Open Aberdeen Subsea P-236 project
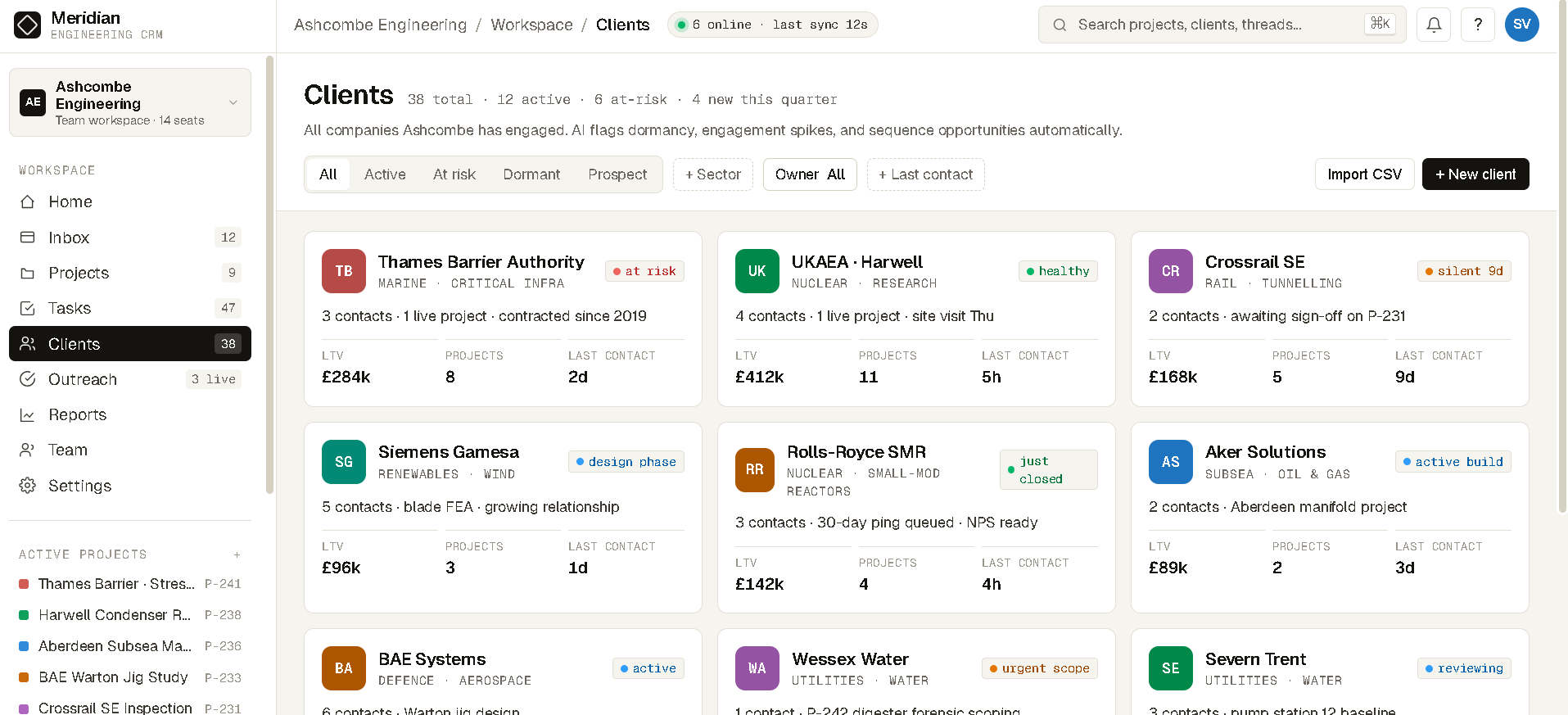This screenshot has height=715, width=1568. coord(130,646)
